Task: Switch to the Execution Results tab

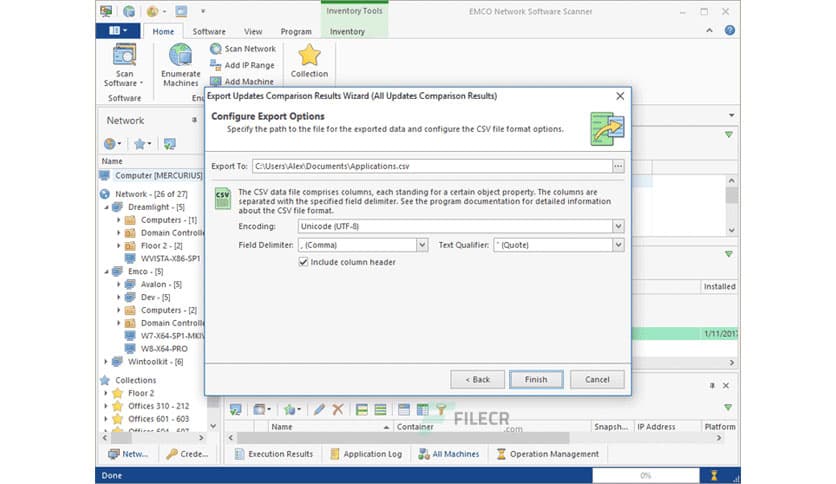Action: point(274,454)
